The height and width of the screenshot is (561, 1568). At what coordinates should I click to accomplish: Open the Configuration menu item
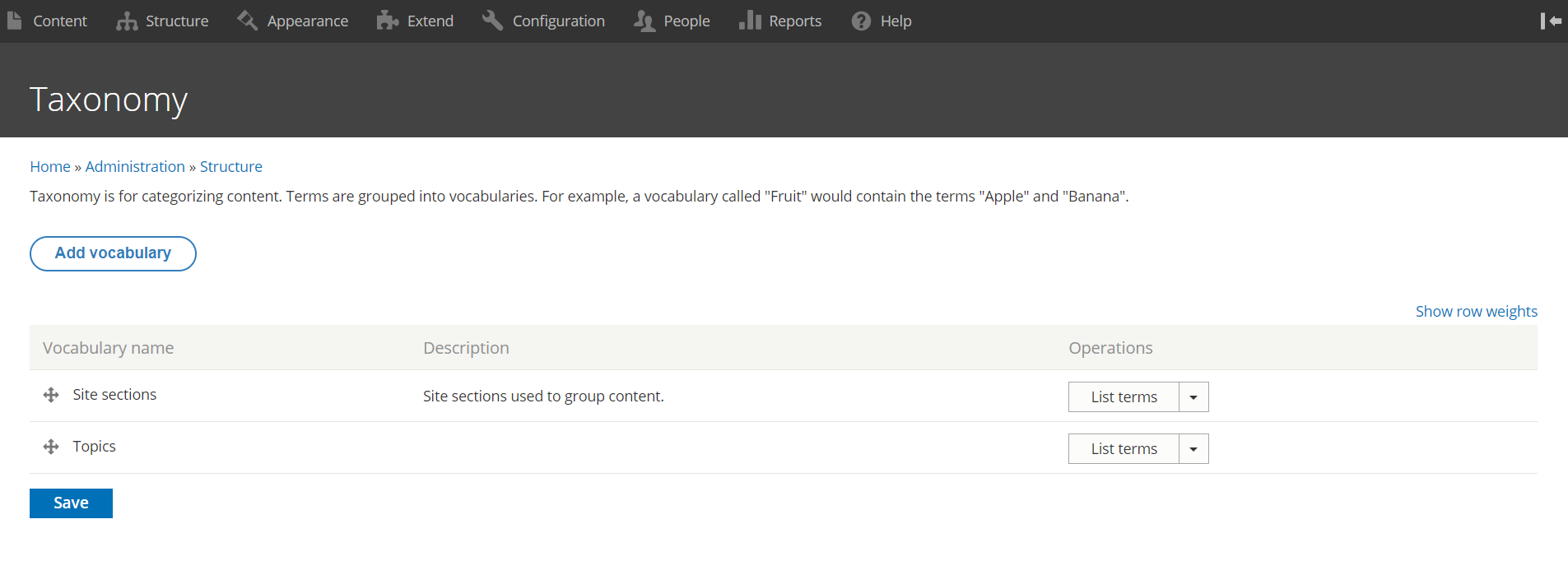(558, 21)
